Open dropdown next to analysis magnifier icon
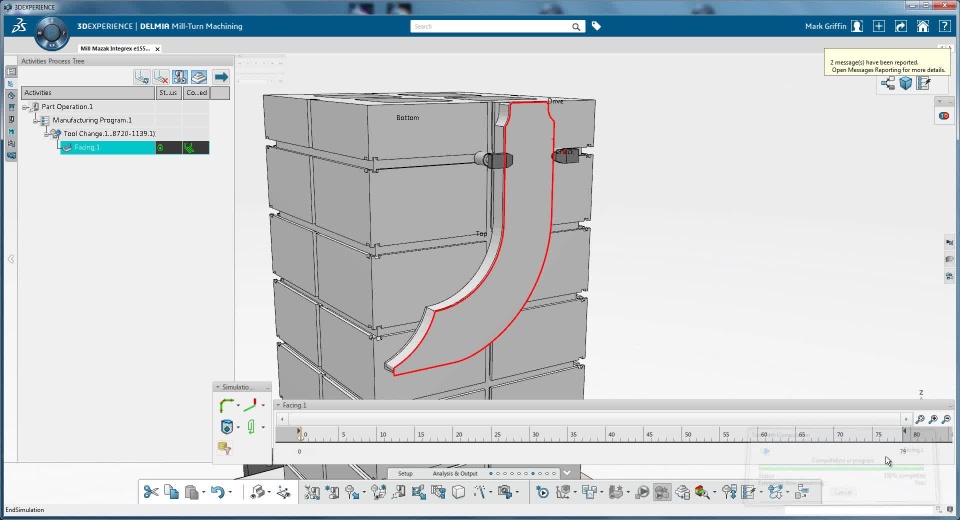 (714, 492)
